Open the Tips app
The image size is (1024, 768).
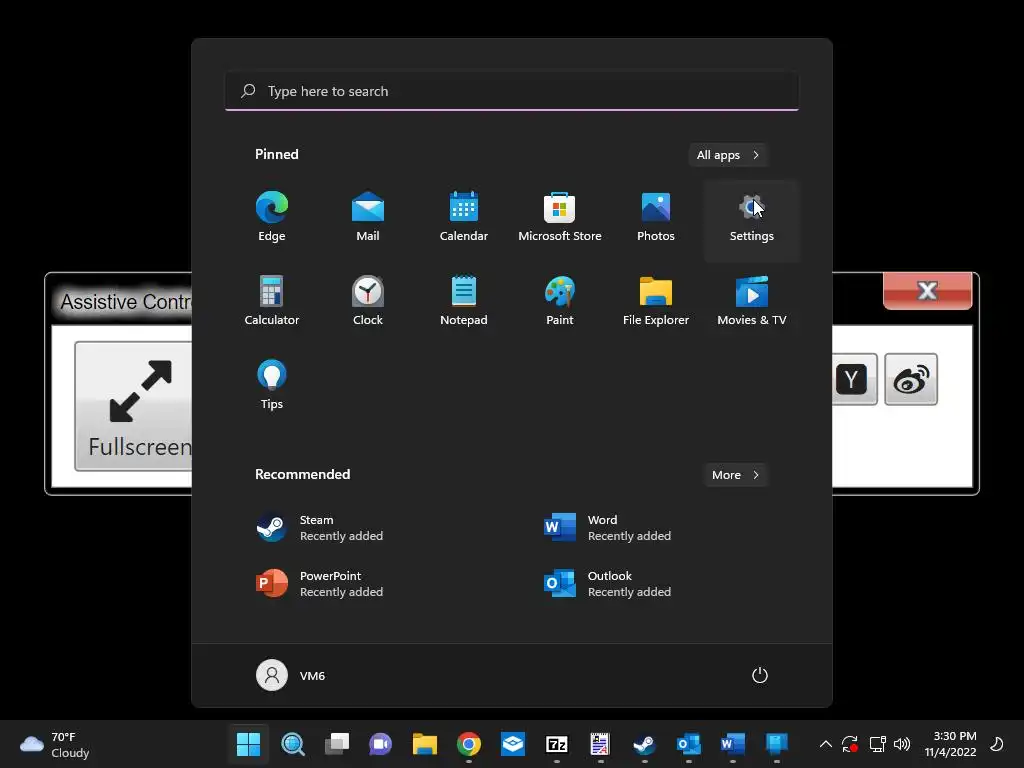(x=272, y=385)
